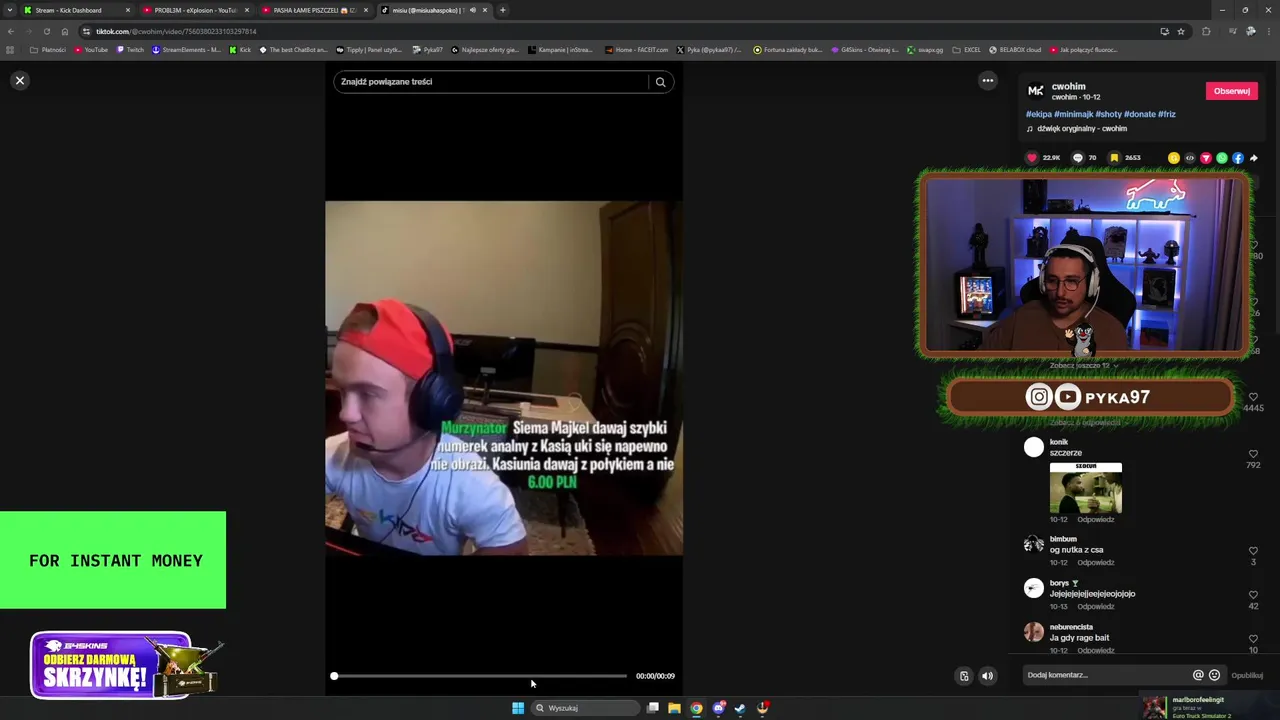Image resolution: width=1280 pixels, height=720 pixels.
Task: Reload the page
Action: point(46,31)
